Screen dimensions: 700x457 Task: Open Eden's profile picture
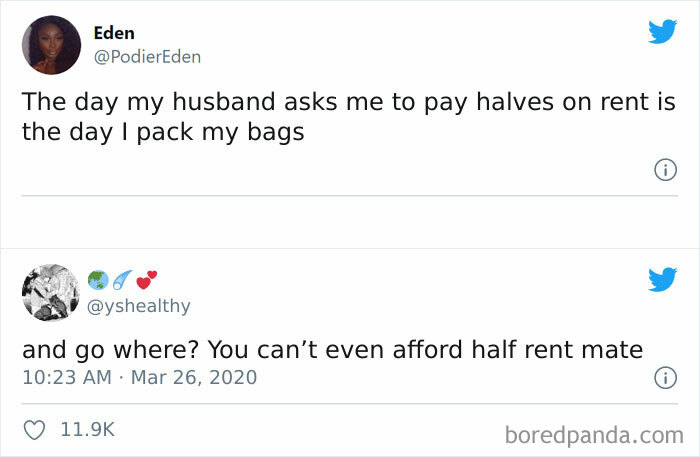[x=51, y=45]
